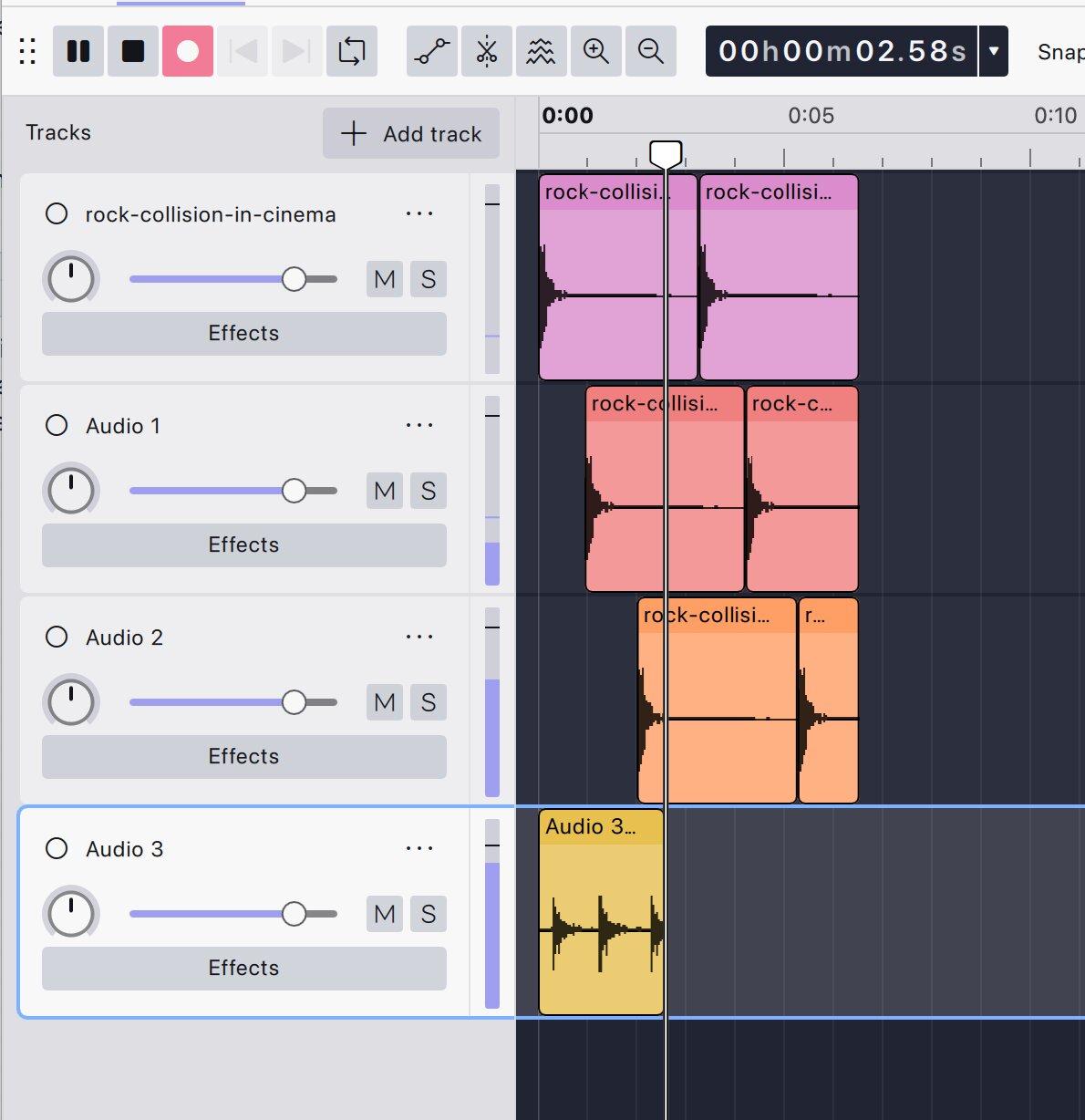Mute the Audio 1 track
The height and width of the screenshot is (1120, 1085).
coord(385,491)
